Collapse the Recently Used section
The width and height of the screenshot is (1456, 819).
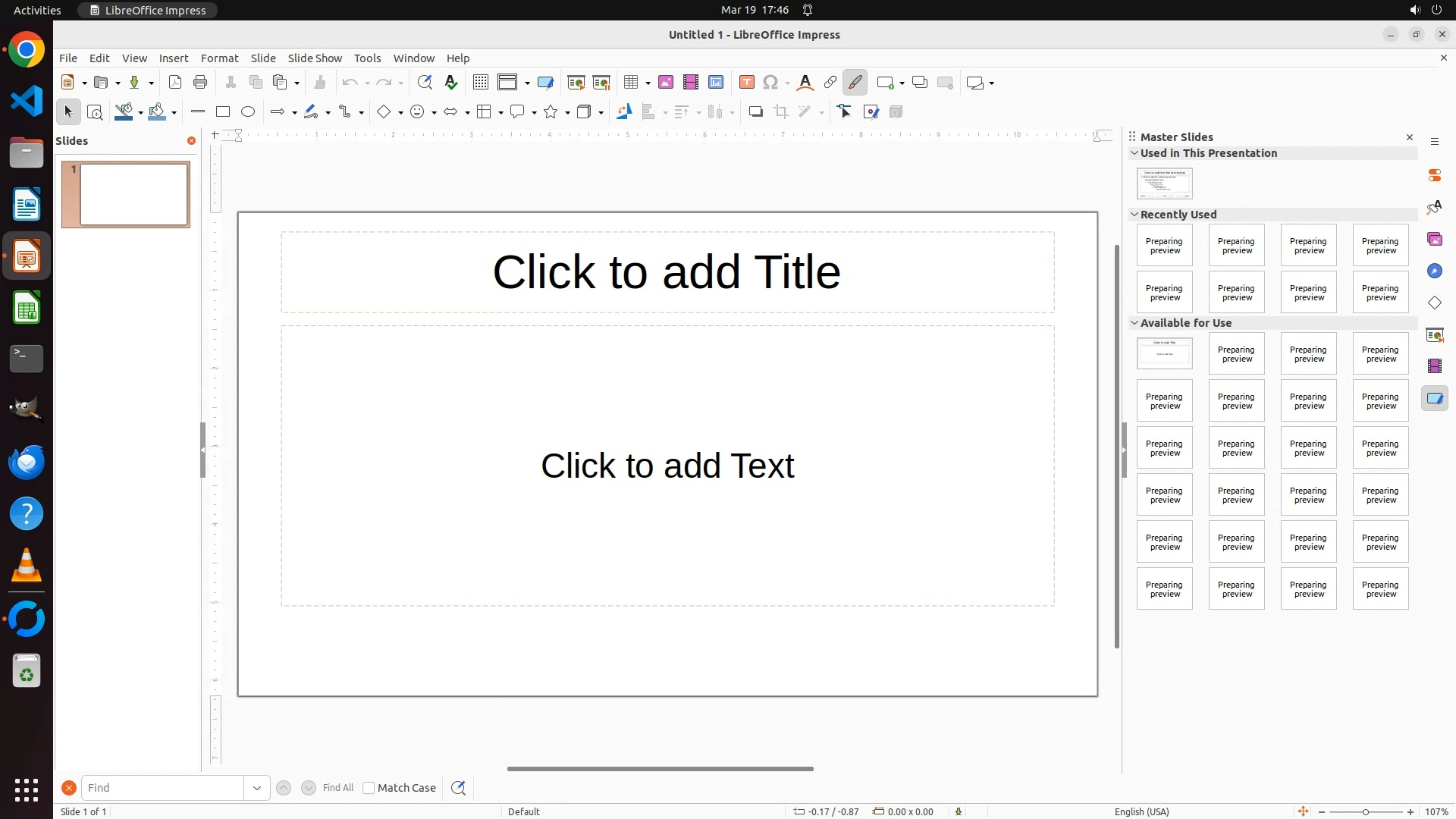(x=1135, y=215)
